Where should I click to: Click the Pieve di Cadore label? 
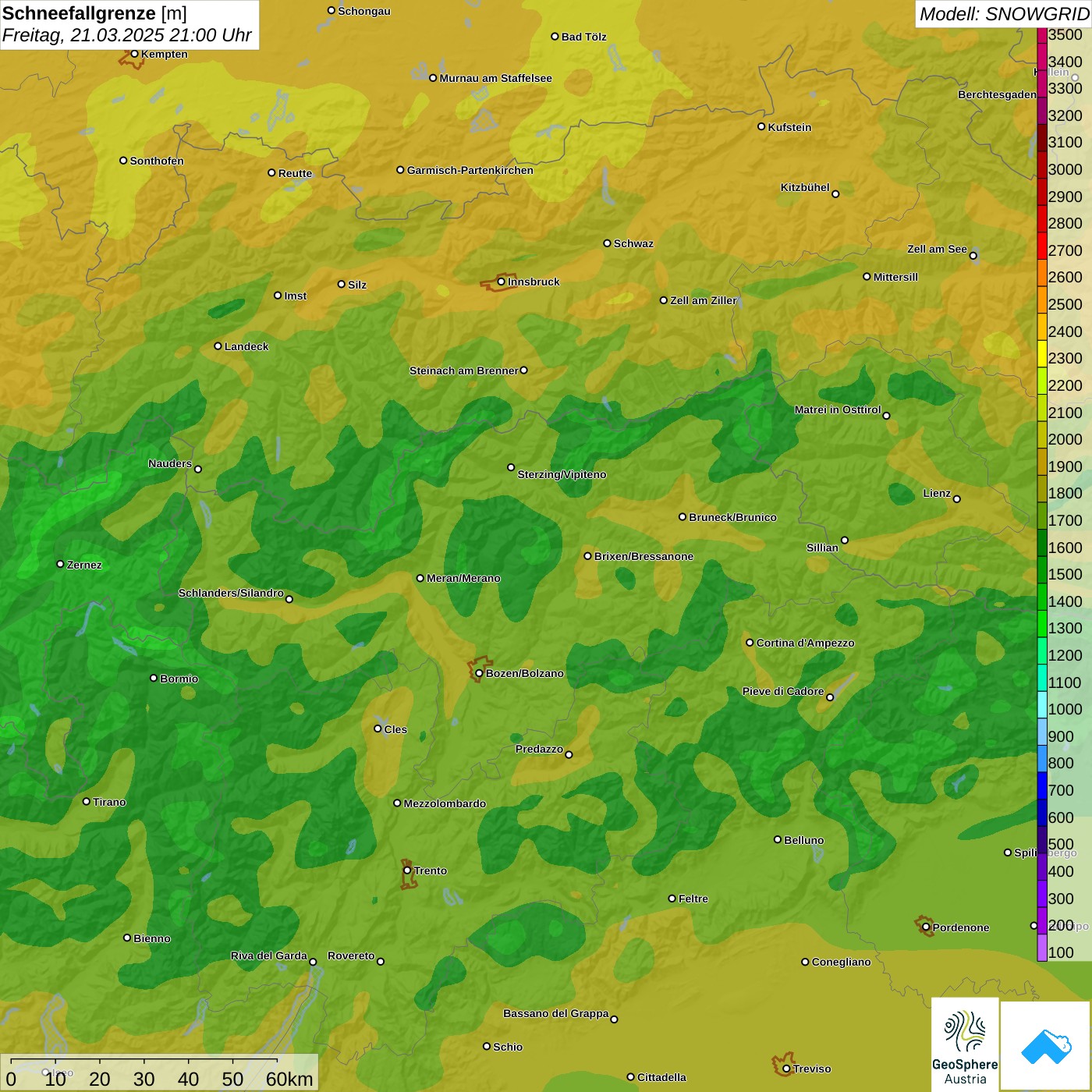coord(783,691)
